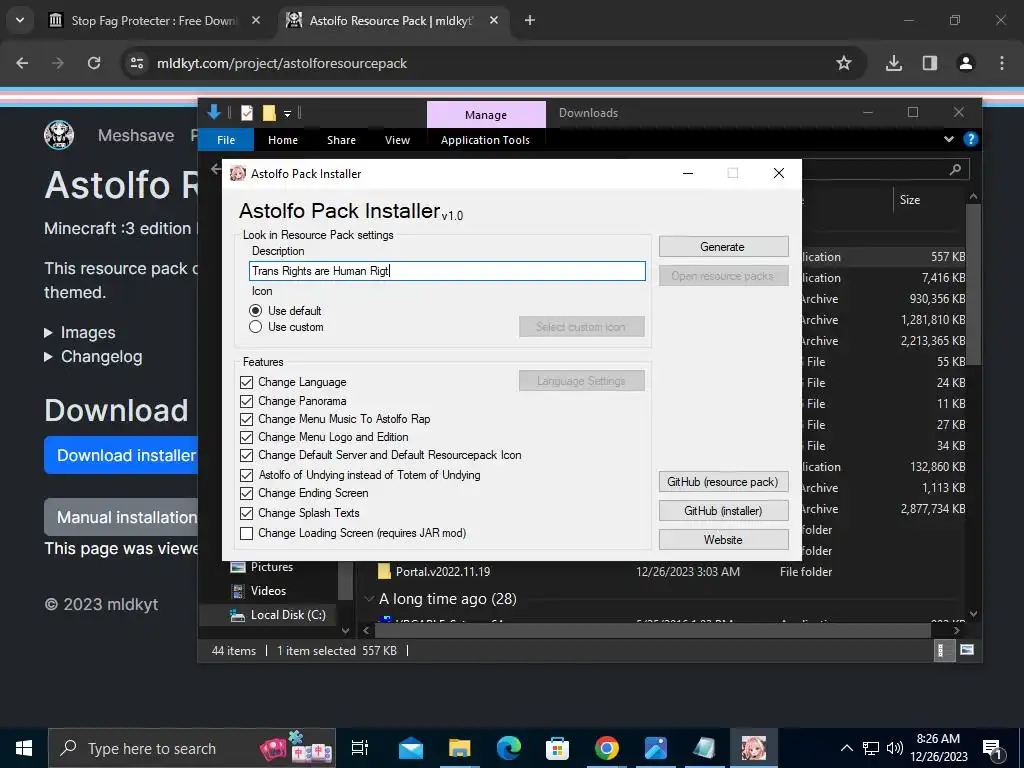Image resolution: width=1024 pixels, height=768 pixels.
Task: Toggle Change Splash Texts checkbox
Action: (246, 513)
